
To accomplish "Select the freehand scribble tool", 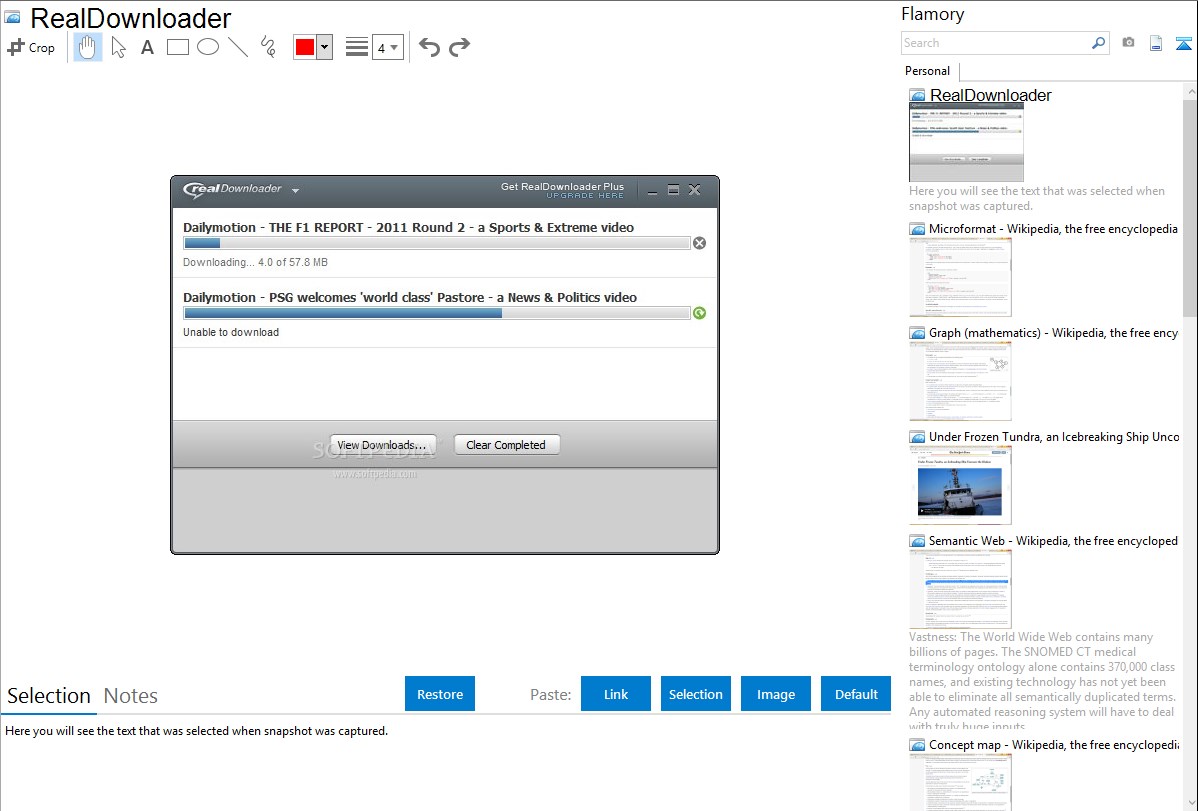I will click(268, 47).
